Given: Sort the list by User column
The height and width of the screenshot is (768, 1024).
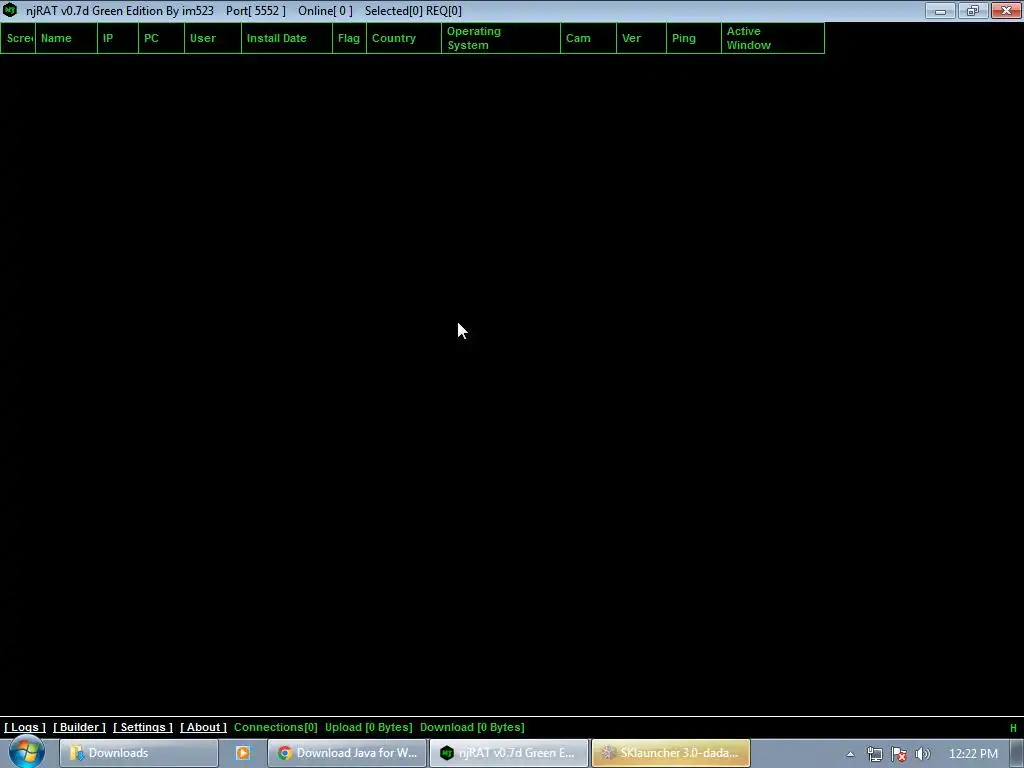Looking at the screenshot, I should point(213,38).
